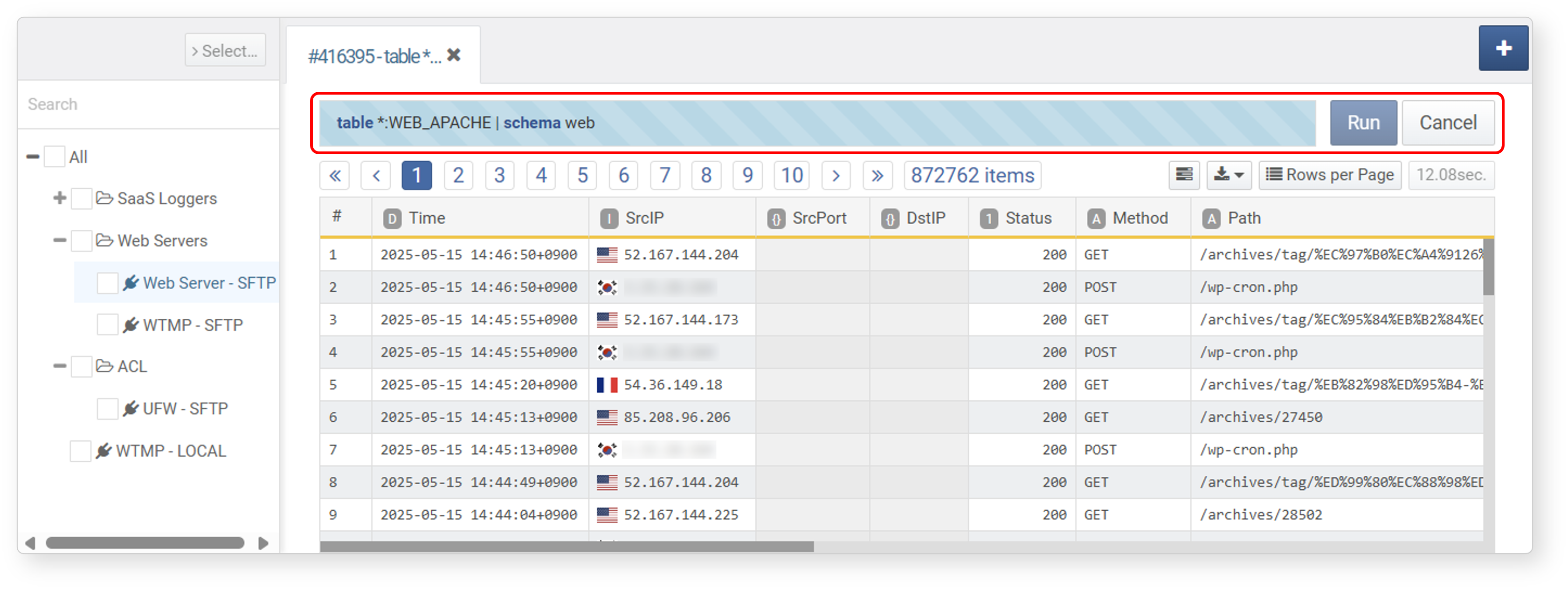1568x589 pixels.
Task: Click the 872762 items count
Action: pos(972,176)
